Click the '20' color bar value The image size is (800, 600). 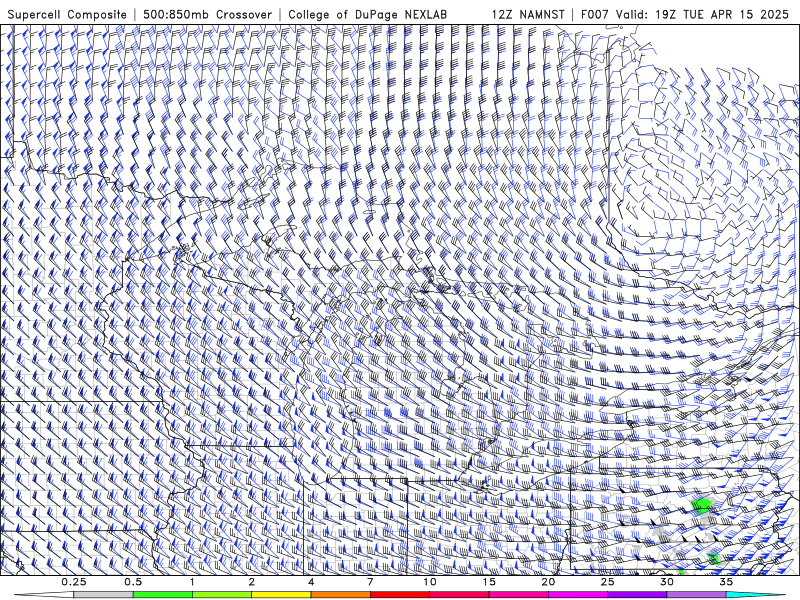548,582
